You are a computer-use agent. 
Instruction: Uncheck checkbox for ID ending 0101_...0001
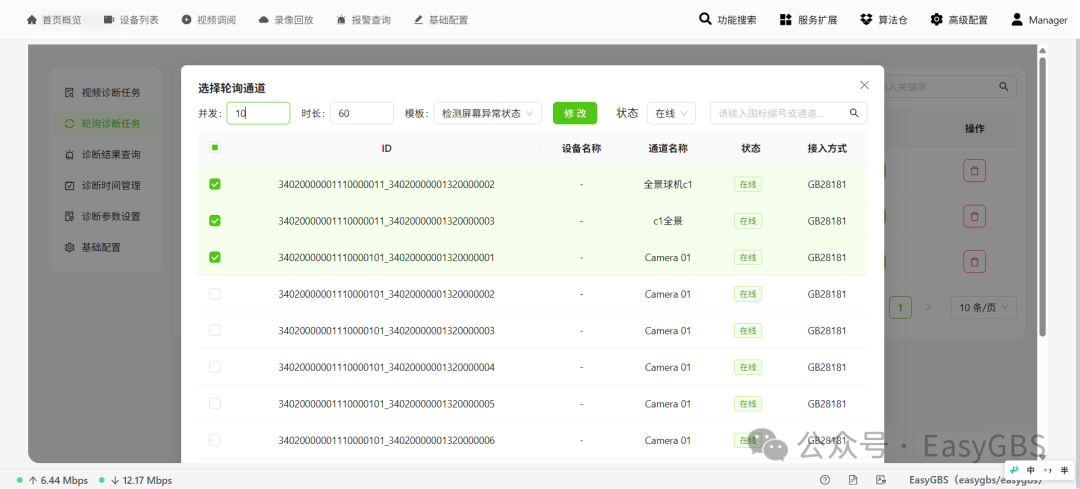[x=215, y=257]
